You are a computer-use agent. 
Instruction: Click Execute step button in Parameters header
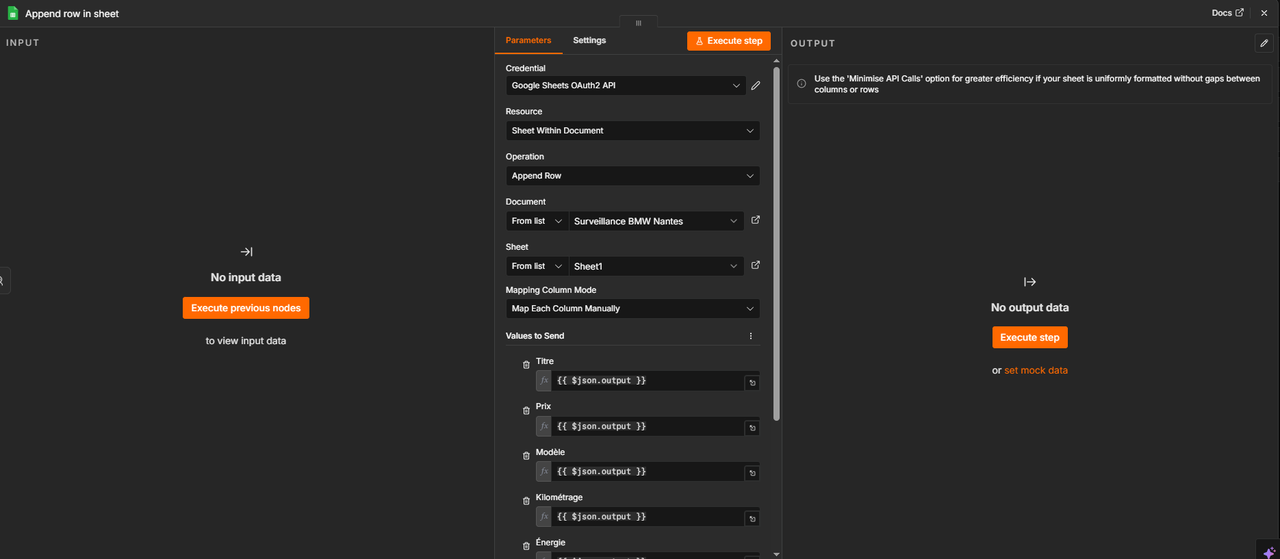pyautogui.click(x=729, y=41)
